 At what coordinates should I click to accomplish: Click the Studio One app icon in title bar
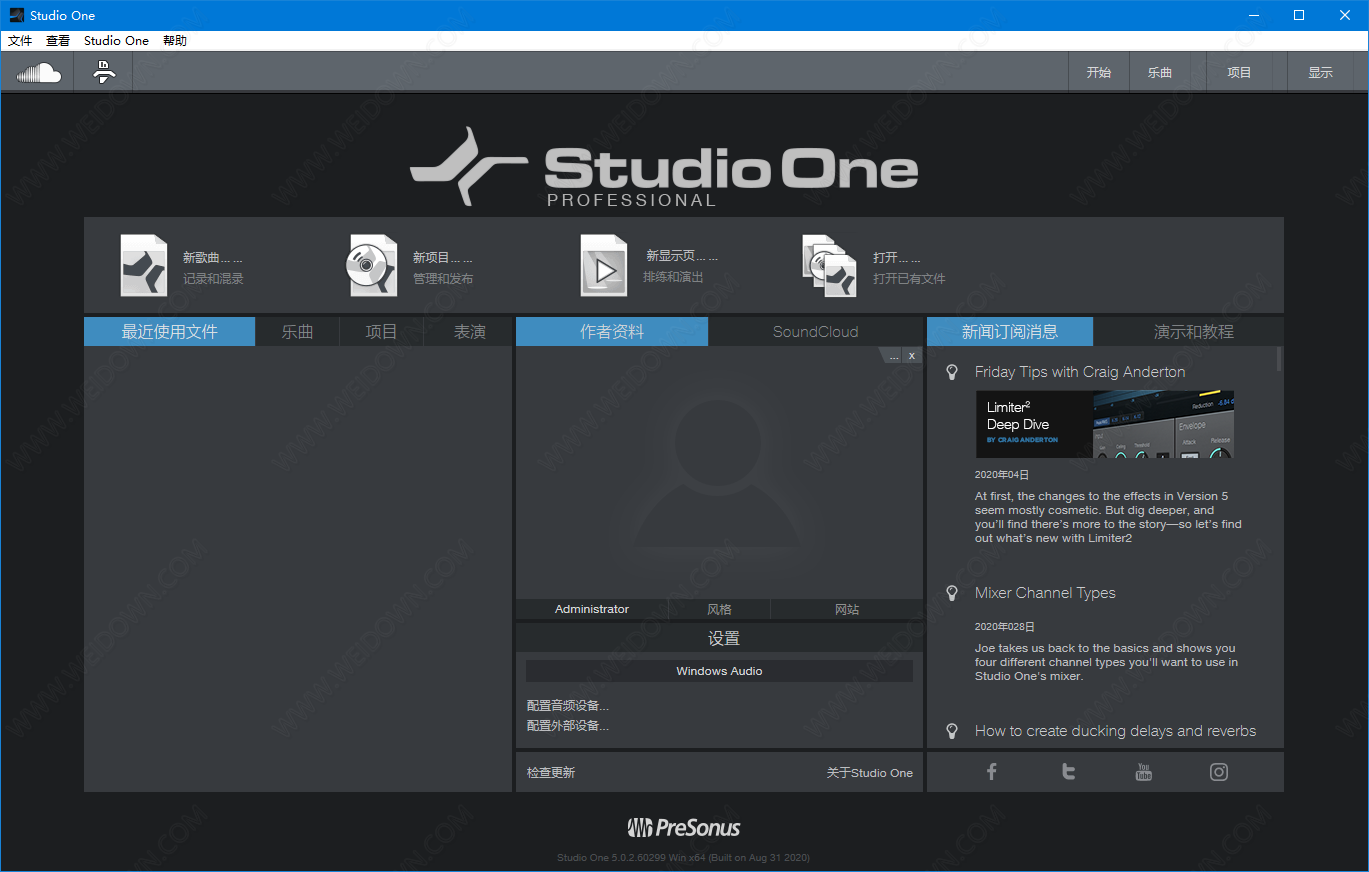pyautogui.click(x=16, y=15)
